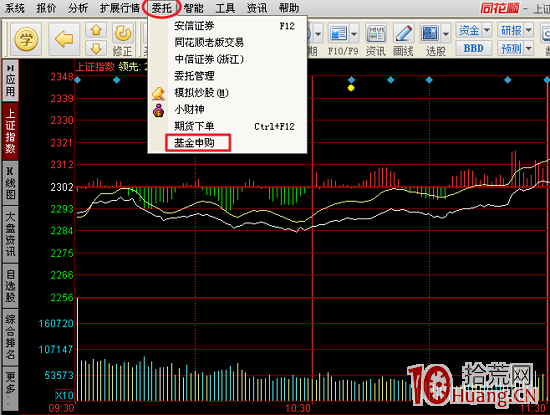The height and width of the screenshot is (415, 550).
Task: Open the 选股 stock picker icon
Action: tap(430, 34)
